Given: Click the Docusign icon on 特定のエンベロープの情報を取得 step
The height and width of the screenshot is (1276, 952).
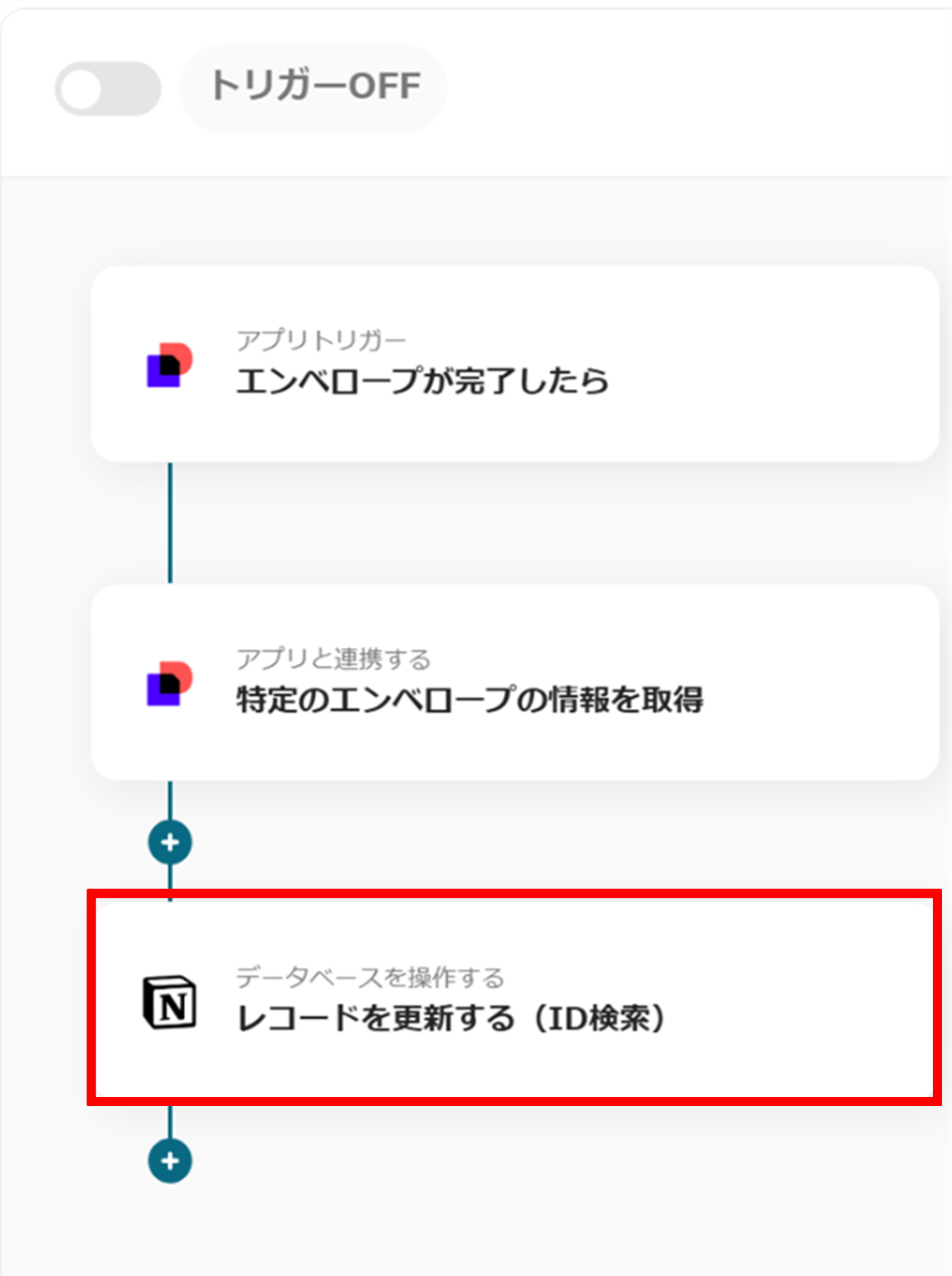Looking at the screenshot, I should pyautogui.click(x=170, y=683).
